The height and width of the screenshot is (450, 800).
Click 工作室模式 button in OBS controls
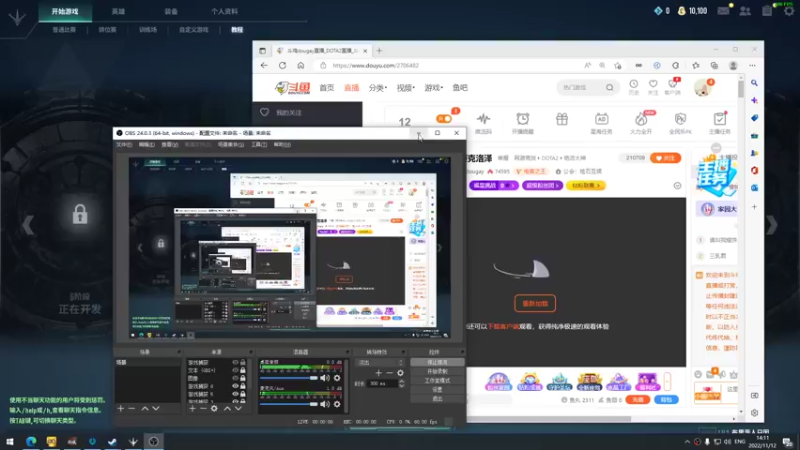coord(437,381)
